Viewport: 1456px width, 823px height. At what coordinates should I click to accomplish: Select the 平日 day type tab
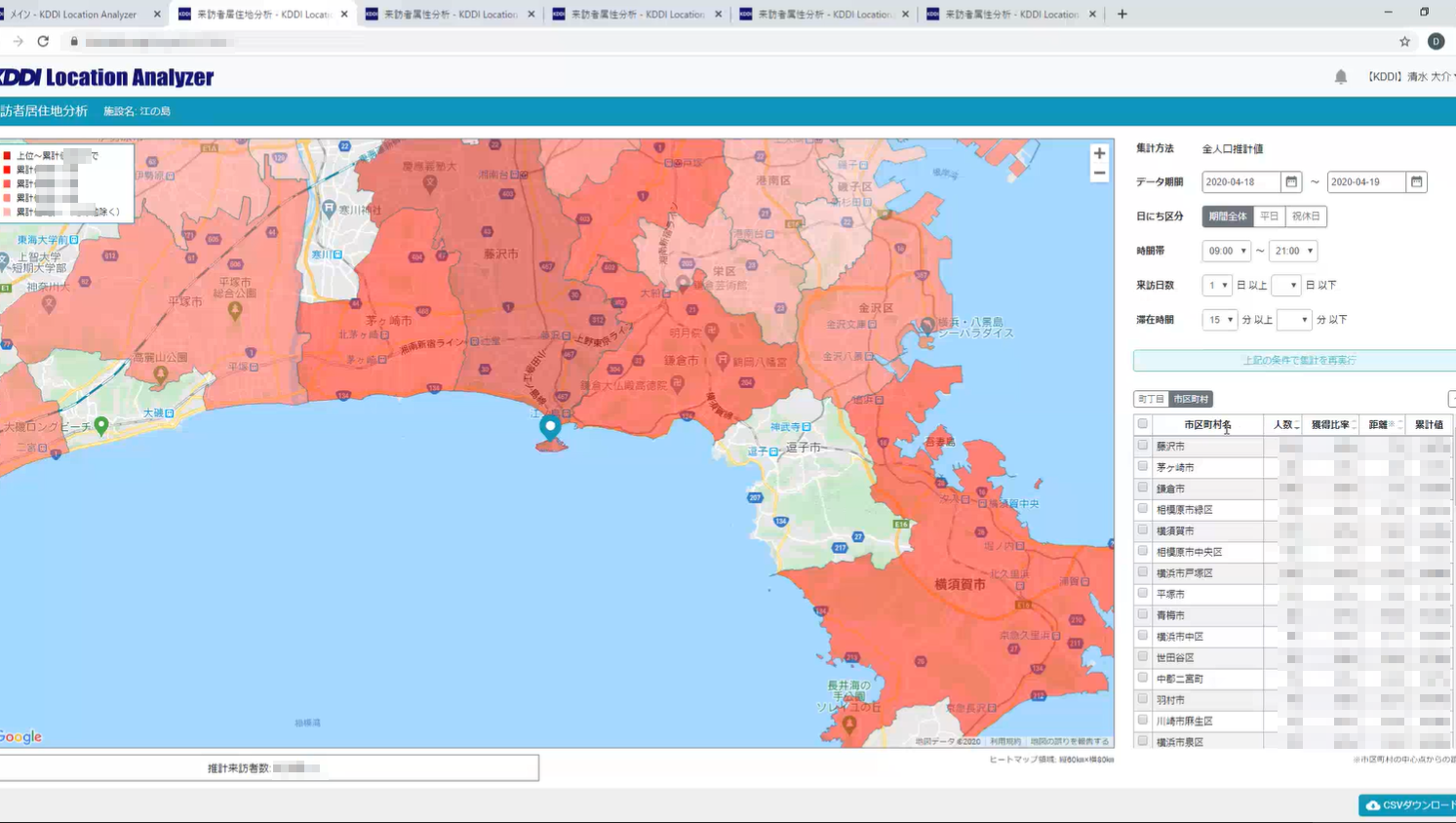tap(1269, 216)
